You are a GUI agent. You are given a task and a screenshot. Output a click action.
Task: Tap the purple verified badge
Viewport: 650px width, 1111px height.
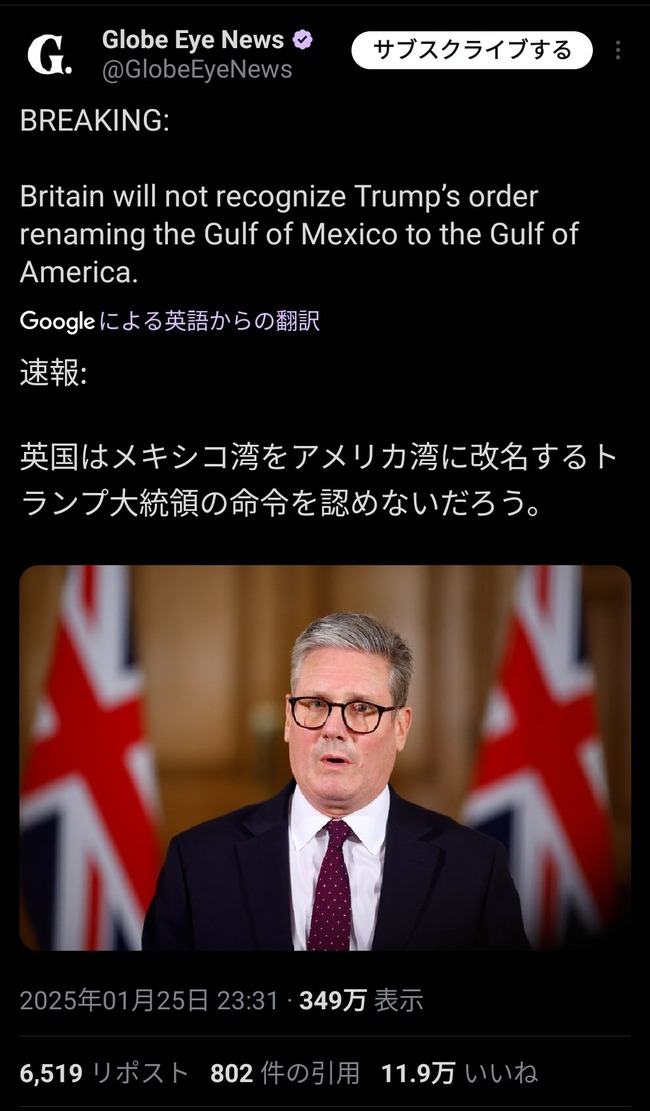click(303, 40)
